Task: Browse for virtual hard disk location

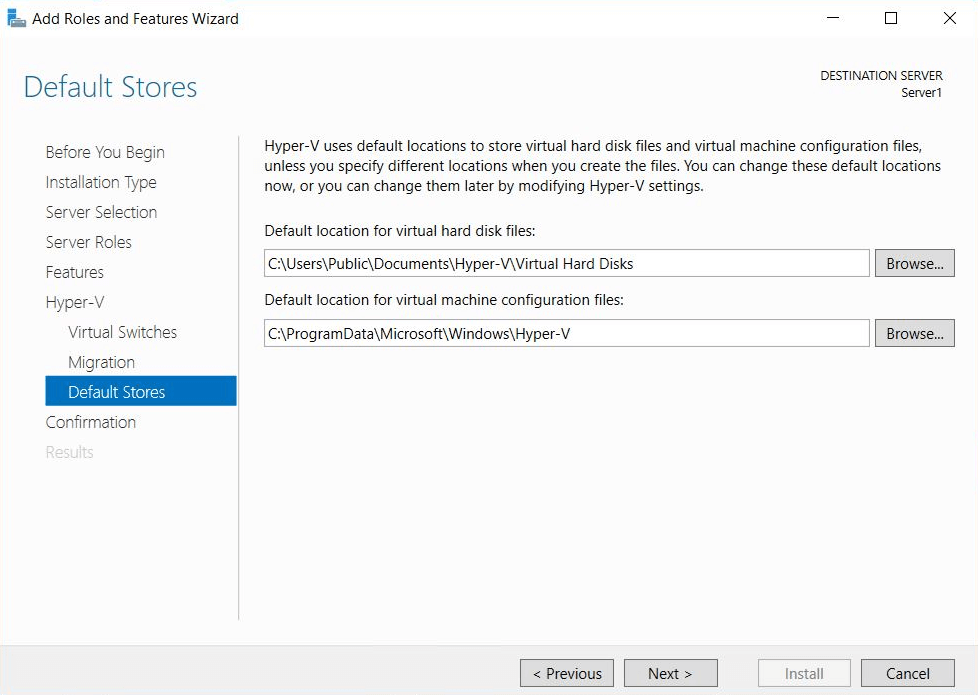Action: pyautogui.click(x=913, y=263)
